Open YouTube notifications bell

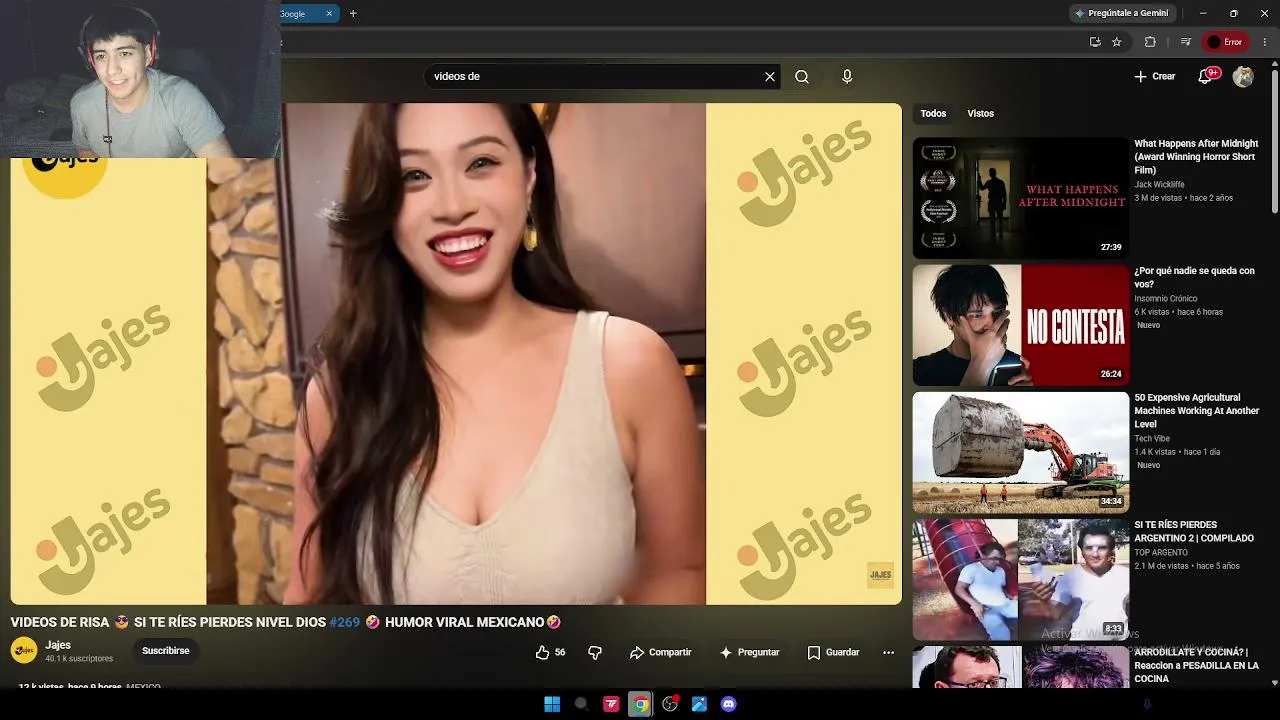pyautogui.click(x=1206, y=77)
